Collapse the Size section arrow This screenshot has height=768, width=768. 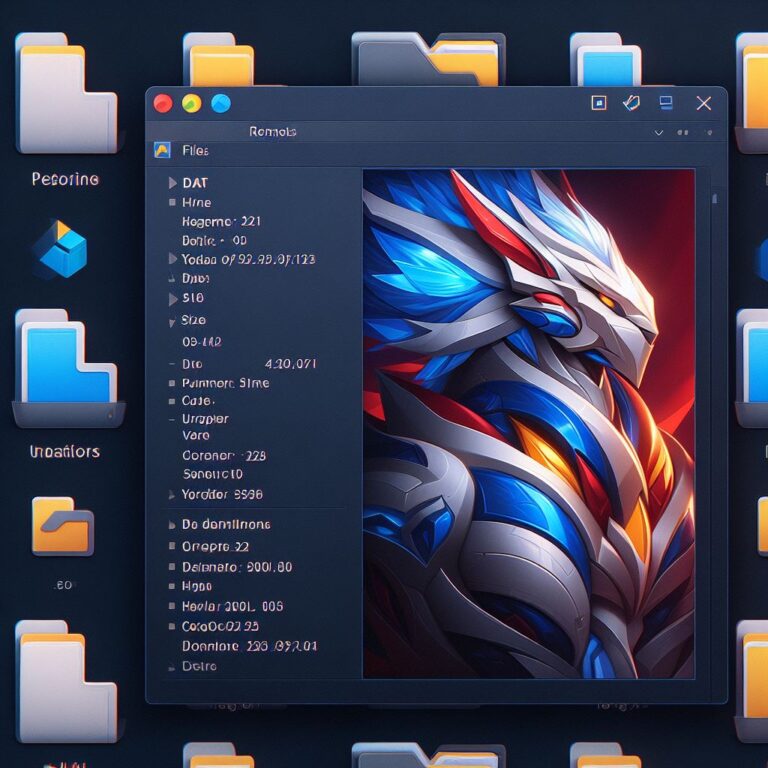pyautogui.click(x=172, y=322)
